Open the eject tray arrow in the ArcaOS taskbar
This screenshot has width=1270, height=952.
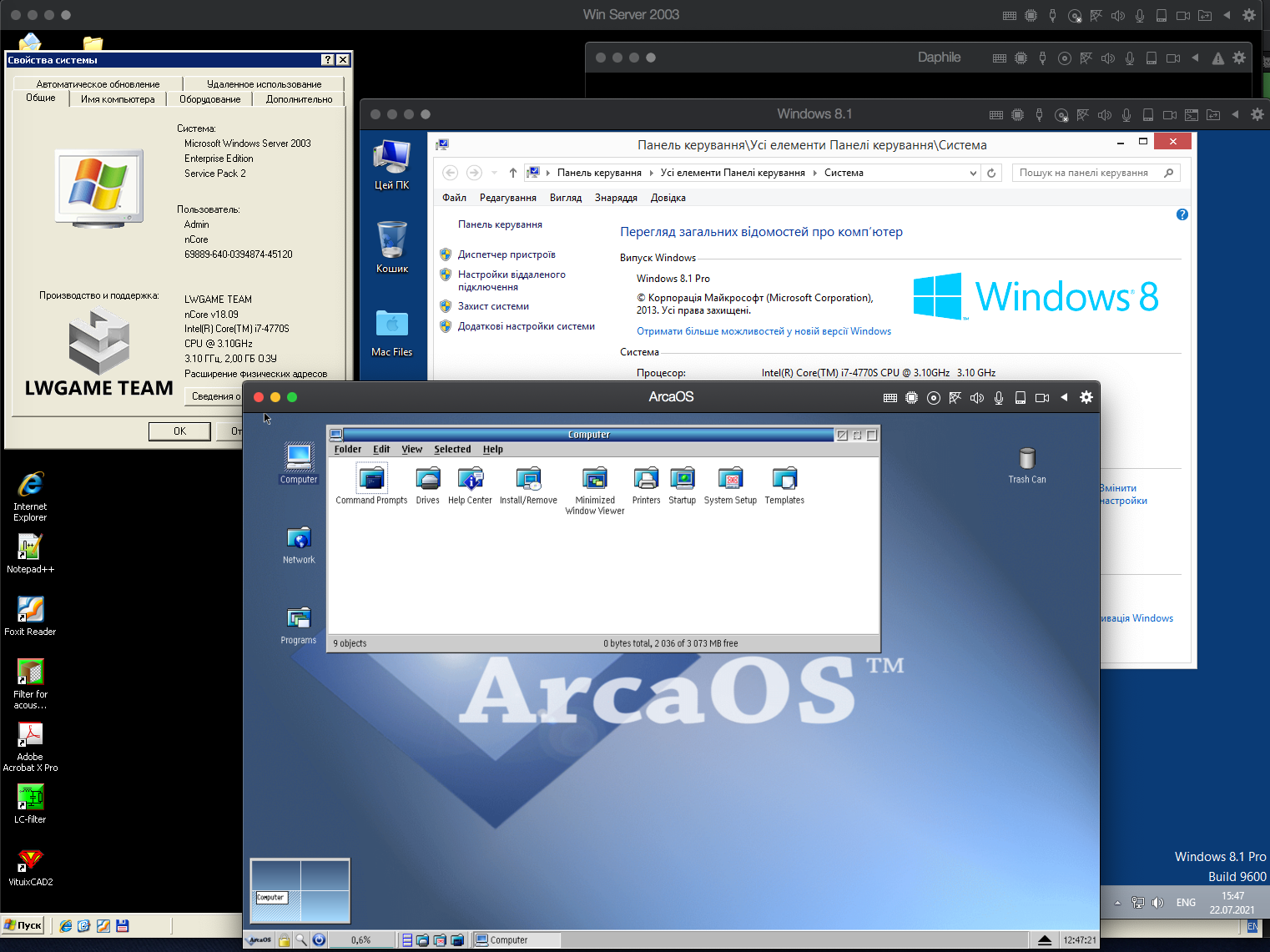click(1045, 940)
